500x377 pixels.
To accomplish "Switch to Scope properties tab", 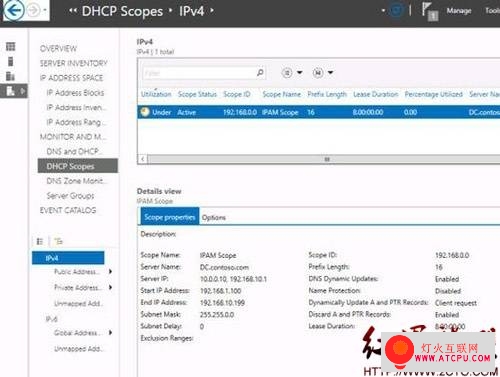I will coord(170,217).
